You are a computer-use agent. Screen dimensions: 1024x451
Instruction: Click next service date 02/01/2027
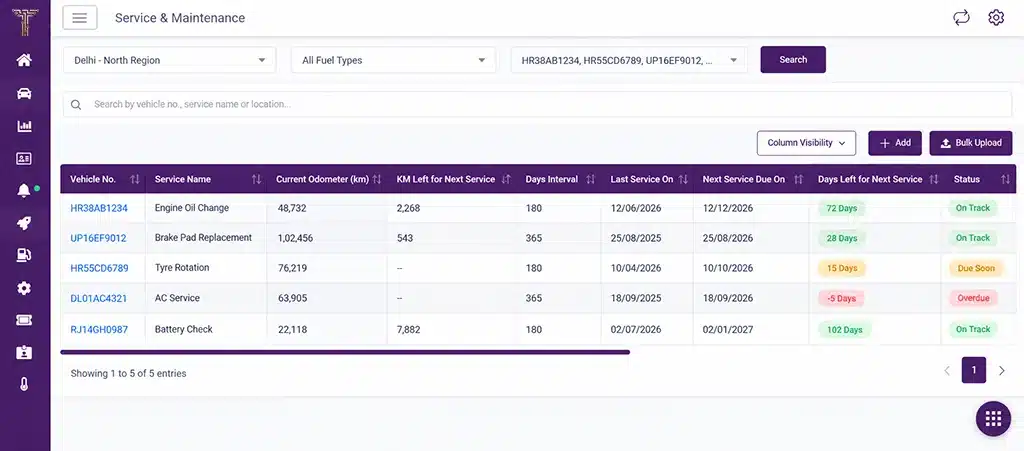point(728,330)
